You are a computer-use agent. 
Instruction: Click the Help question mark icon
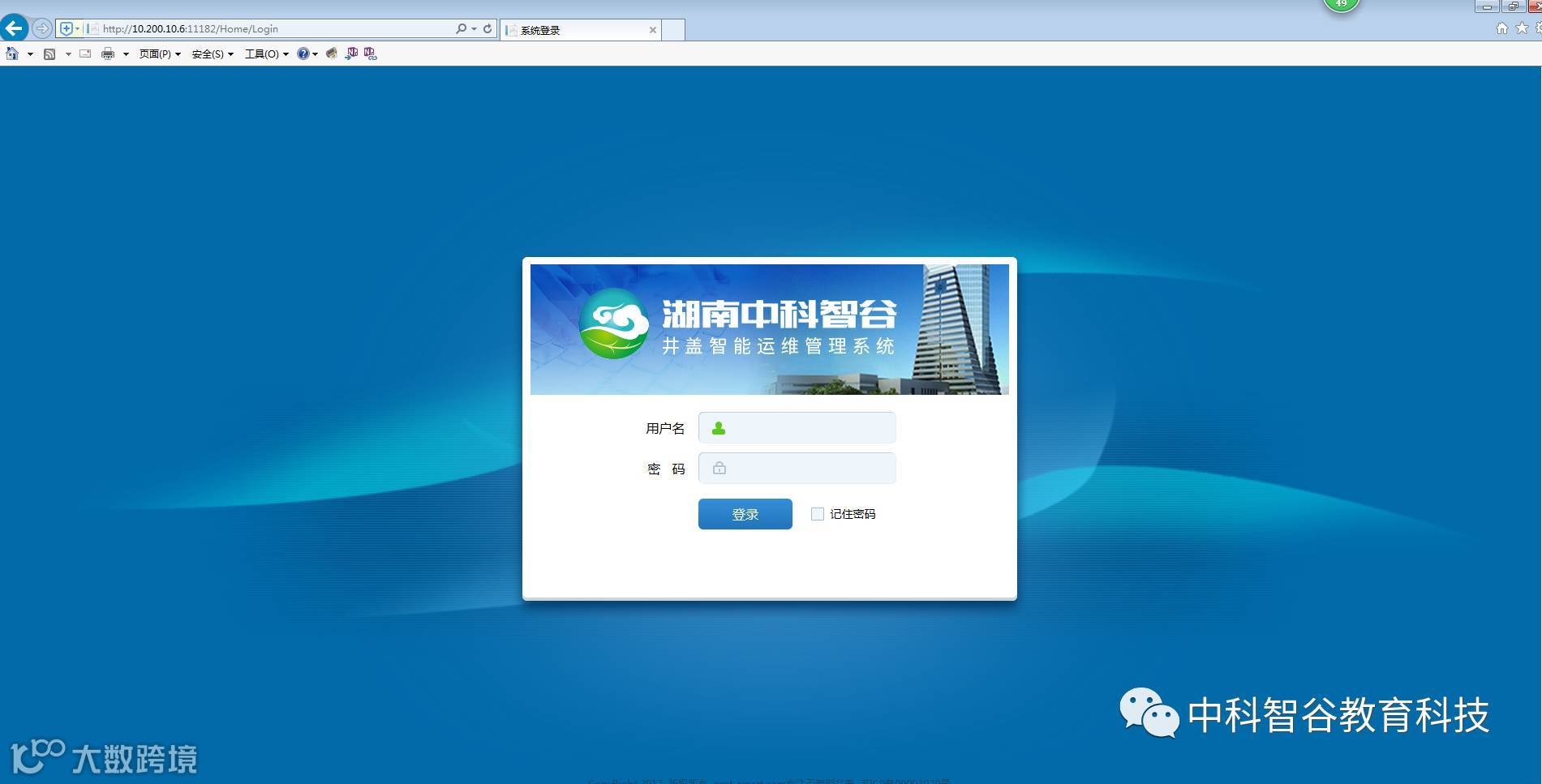pyautogui.click(x=303, y=54)
